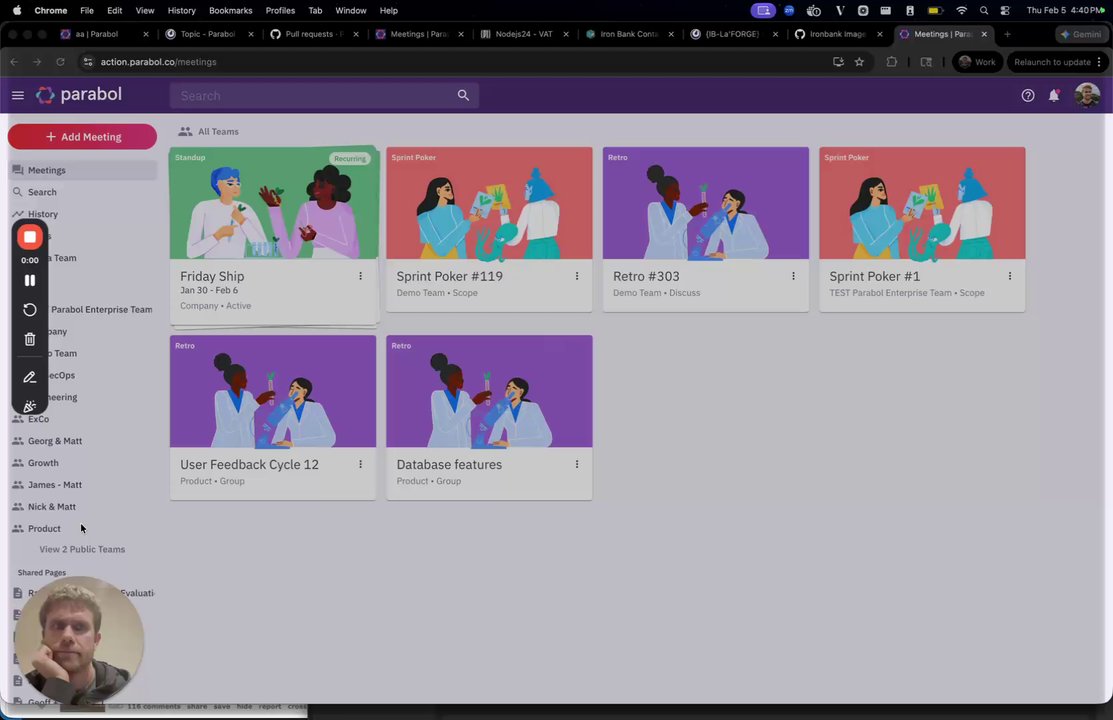The height and width of the screenshot is (720, 1113).
Task: Open options menu for Database features
Action: pyautogui.click(x=576, y=464)
